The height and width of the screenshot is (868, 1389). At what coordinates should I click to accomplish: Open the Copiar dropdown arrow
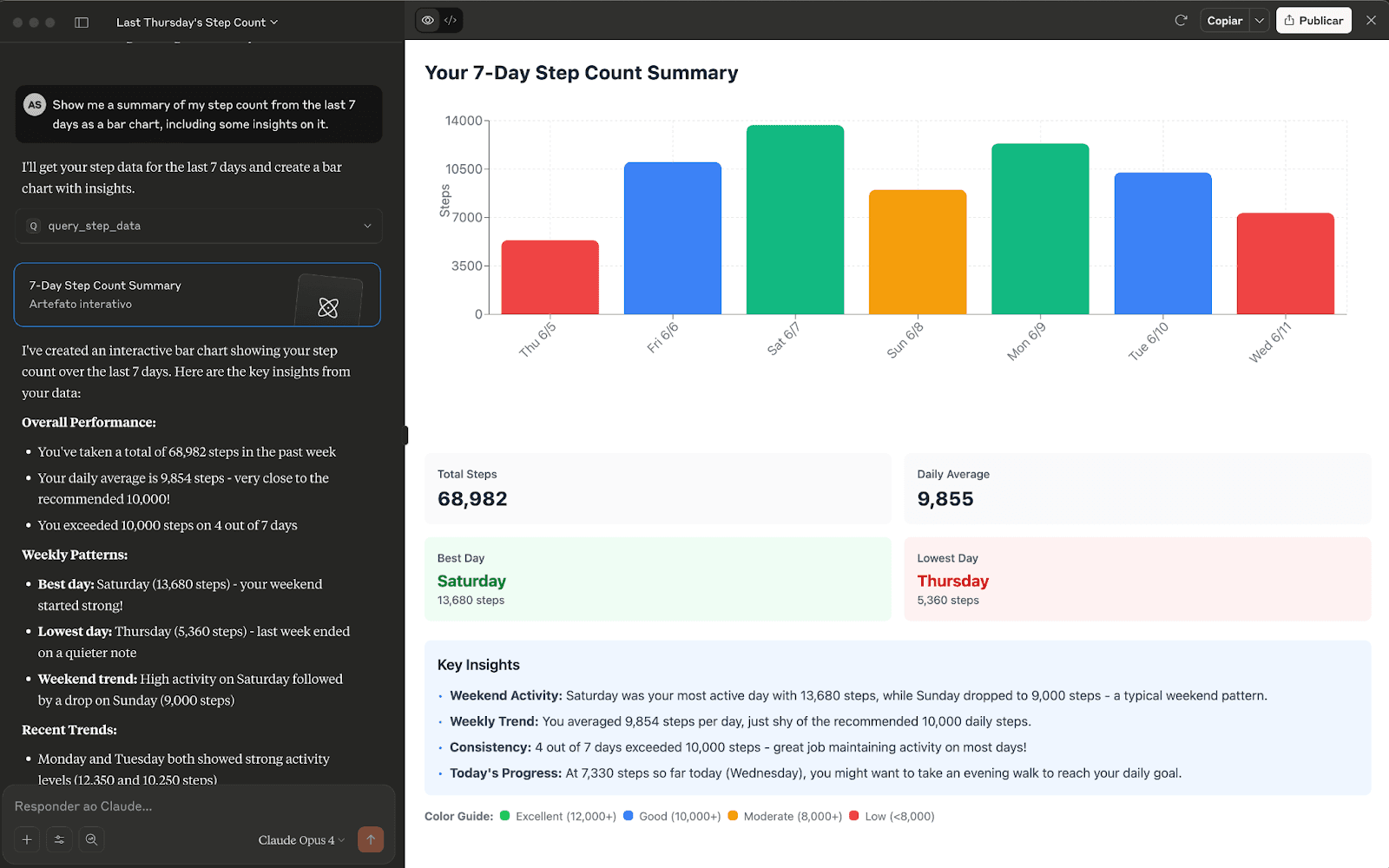click(x=1260, y=21)
